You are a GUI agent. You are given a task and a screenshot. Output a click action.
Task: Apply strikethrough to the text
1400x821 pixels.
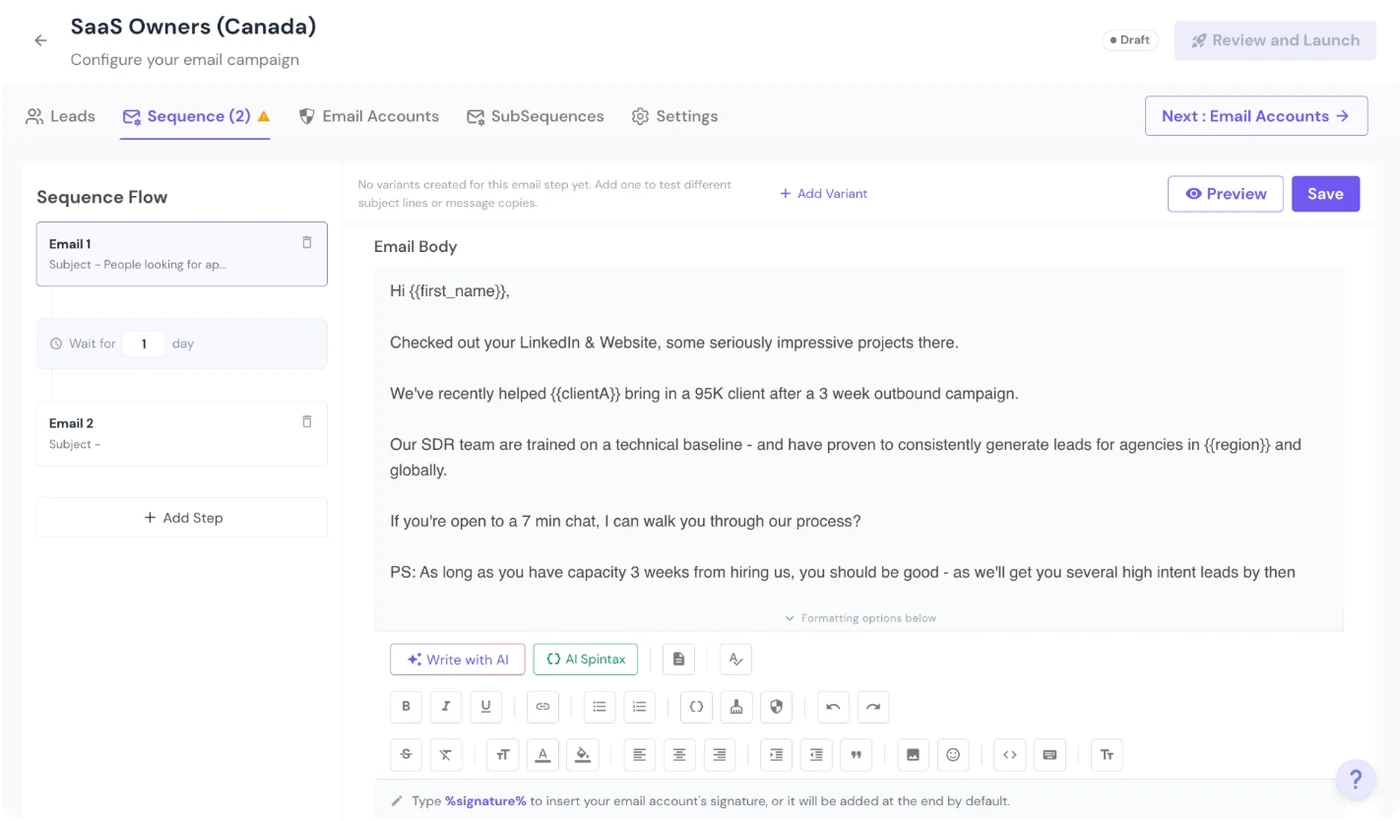click(406, 755)
